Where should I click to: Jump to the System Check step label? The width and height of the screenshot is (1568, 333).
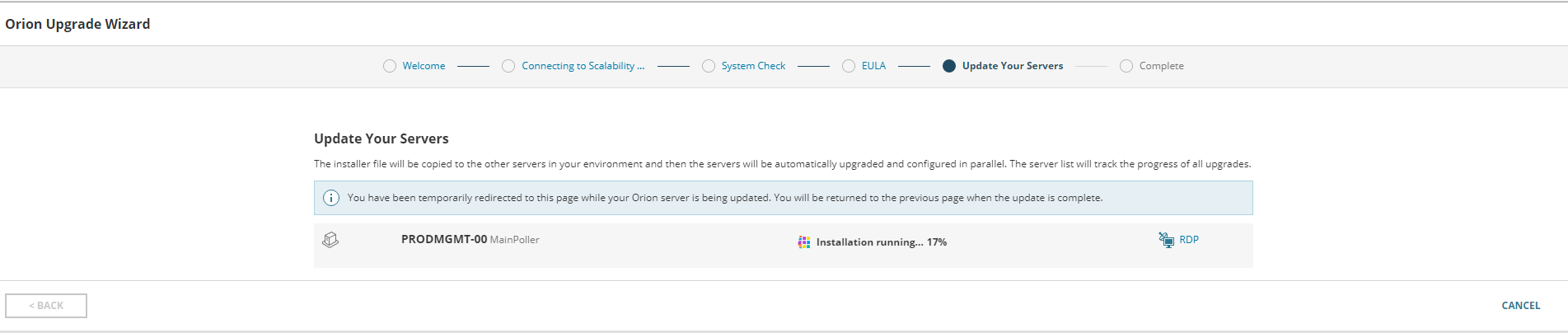pos(753,66)
